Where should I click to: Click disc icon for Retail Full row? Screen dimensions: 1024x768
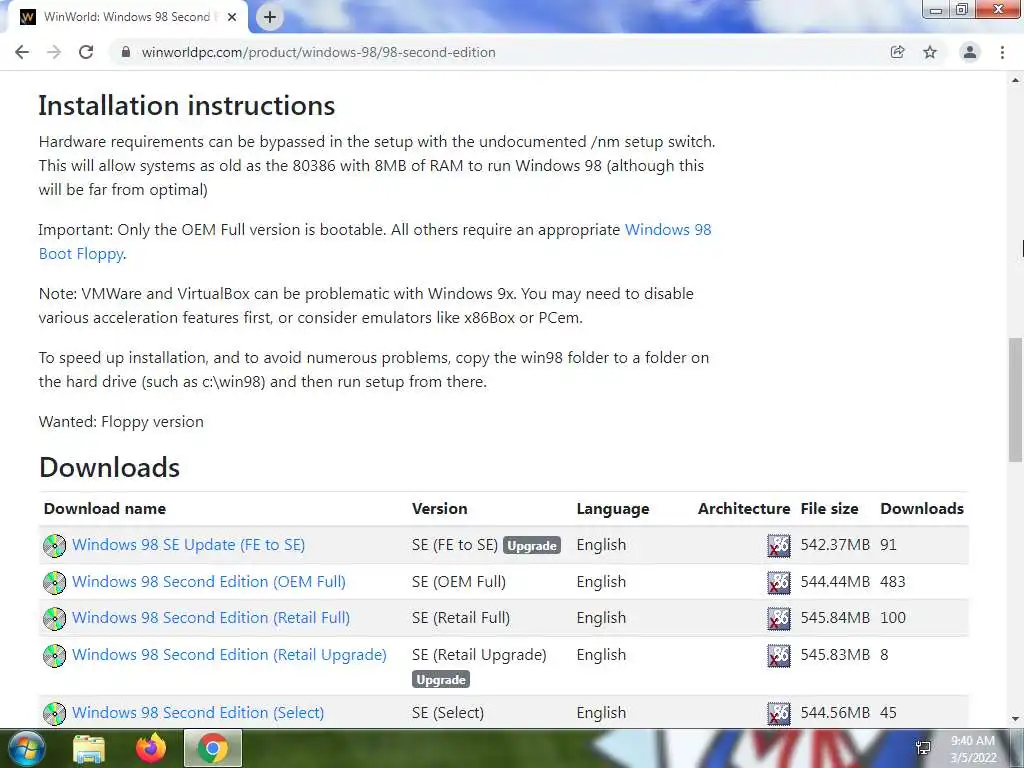point(54,618)
